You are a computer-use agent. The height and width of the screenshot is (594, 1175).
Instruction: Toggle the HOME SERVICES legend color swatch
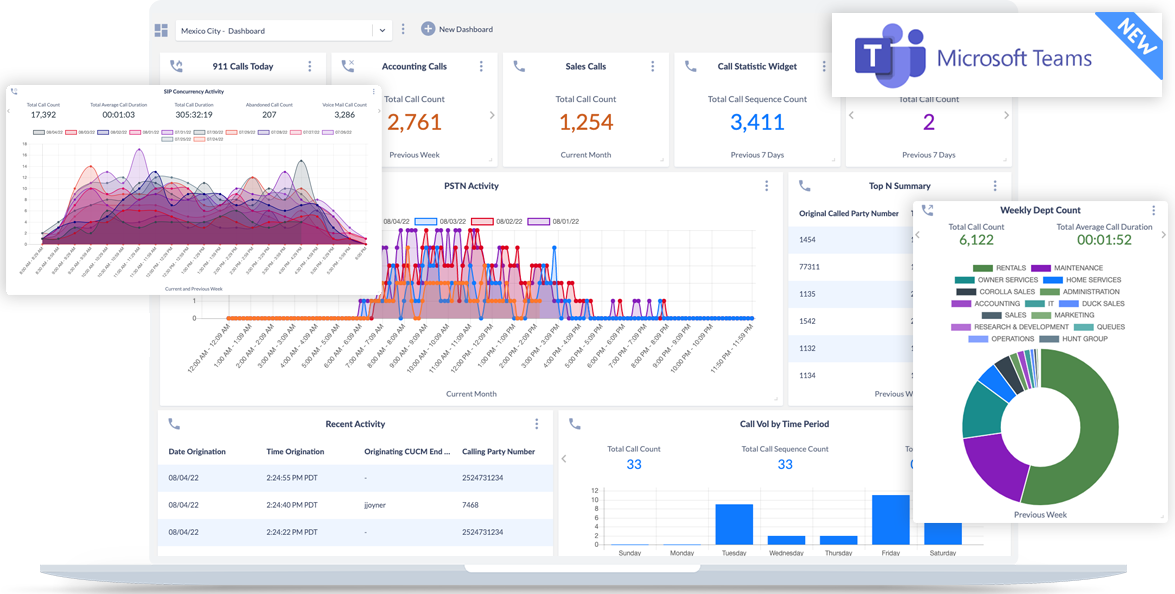pyautogui.click(x=1053, y=280)
